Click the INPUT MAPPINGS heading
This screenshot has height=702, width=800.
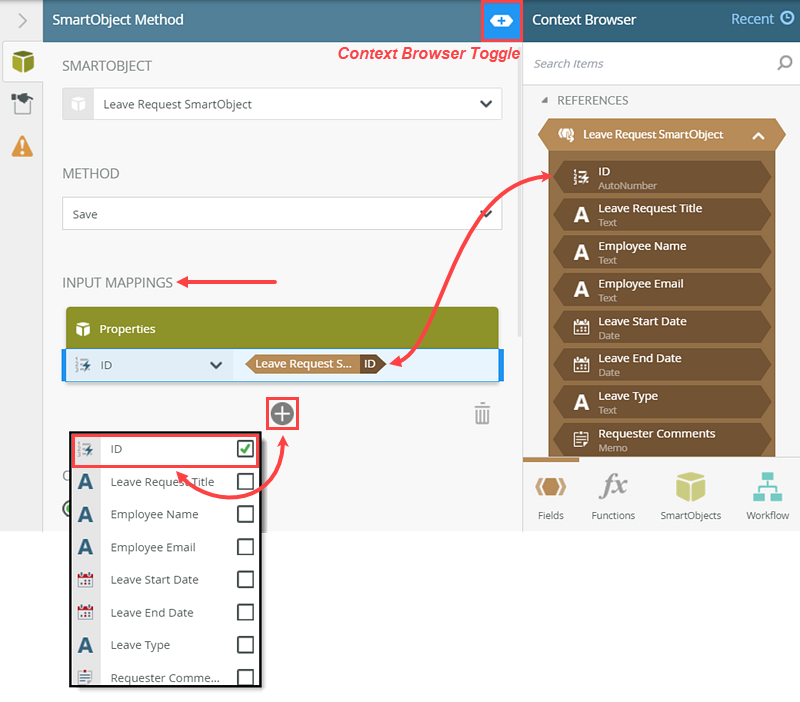(x=117, y=283)
